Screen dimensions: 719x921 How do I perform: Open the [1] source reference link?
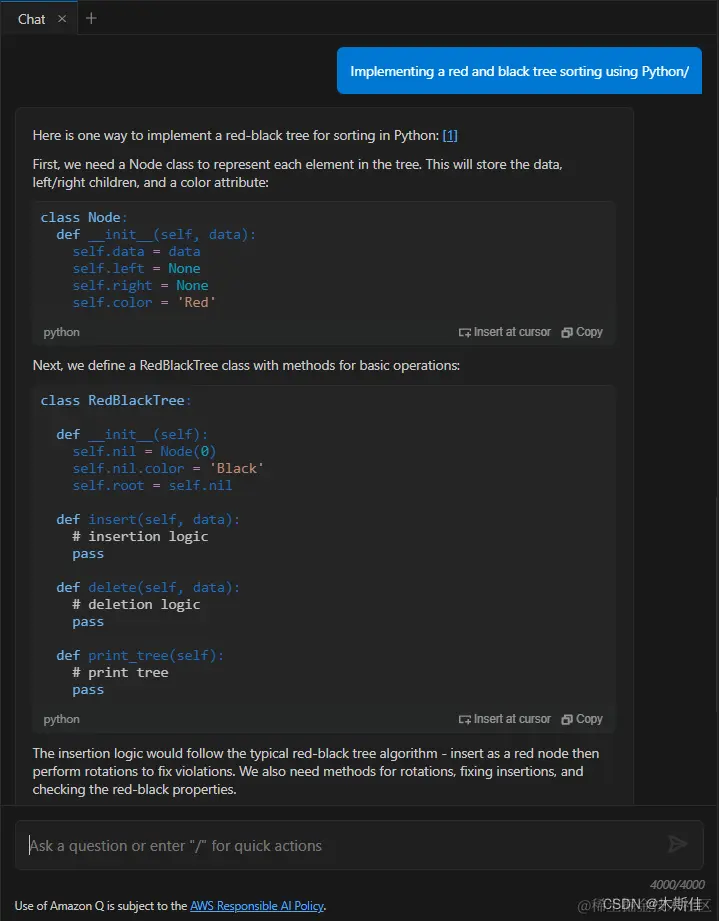(450, 136)
